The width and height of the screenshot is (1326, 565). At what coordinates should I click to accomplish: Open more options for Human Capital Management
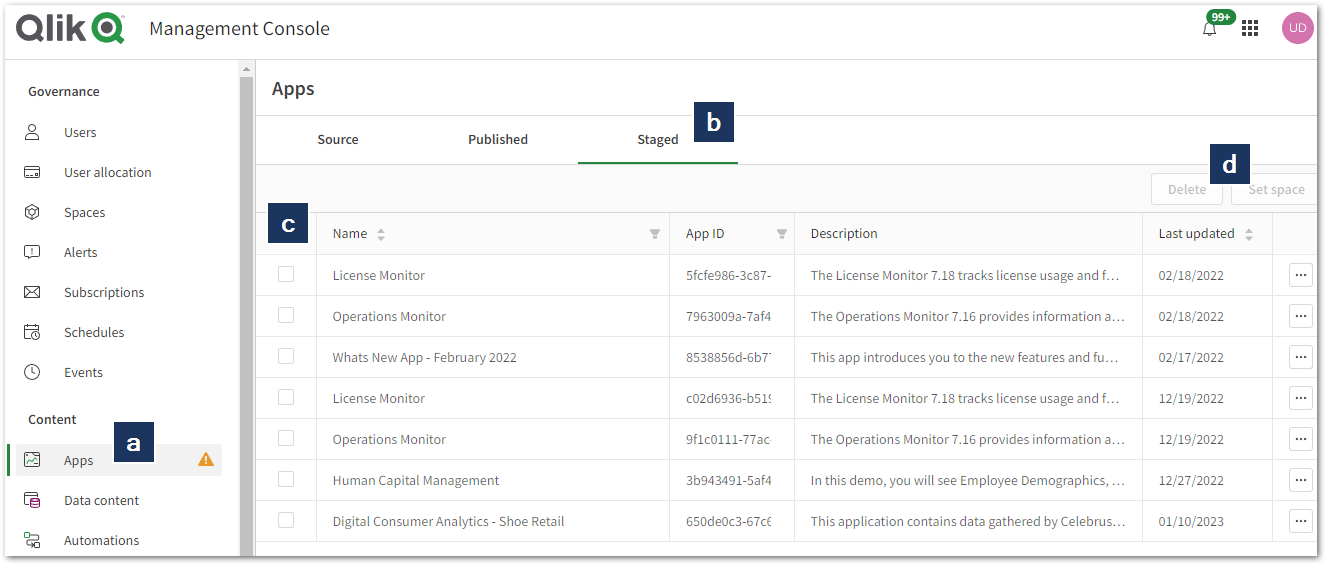(1300, 480)
